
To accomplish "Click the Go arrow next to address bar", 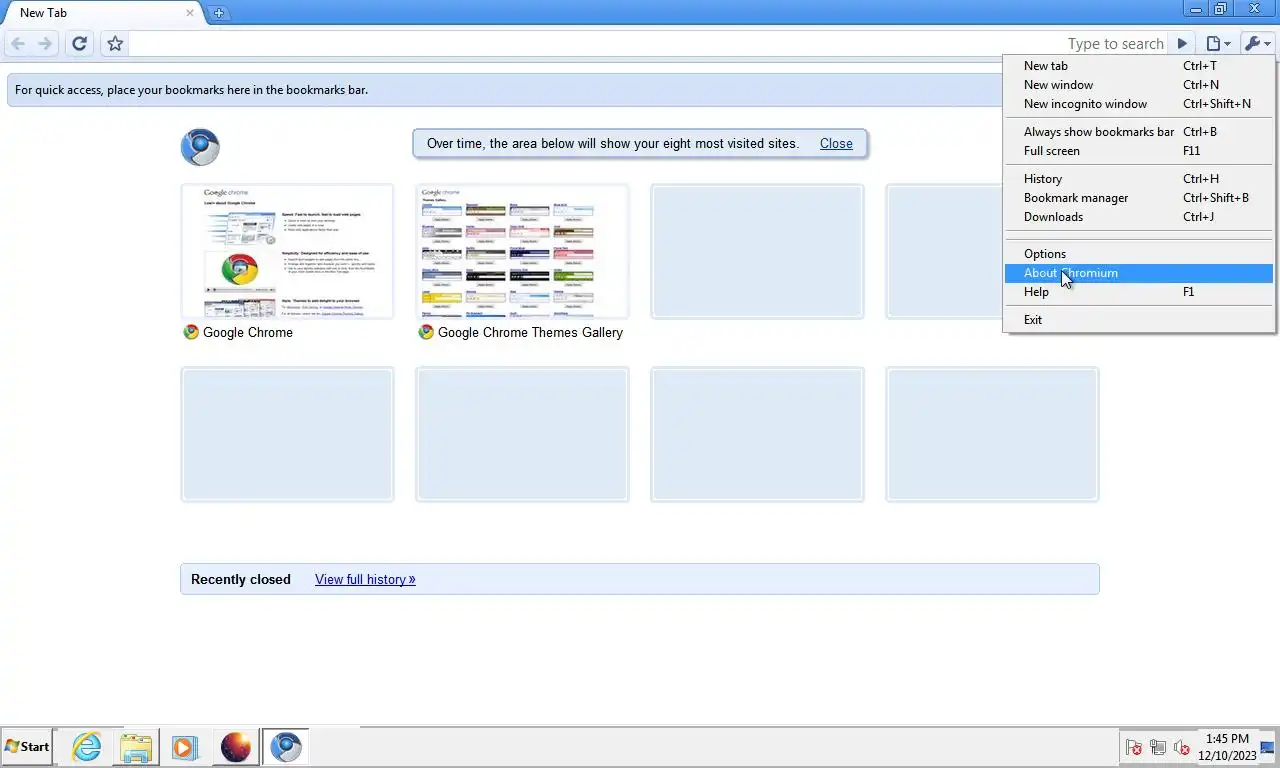I will pos(1182,44).
